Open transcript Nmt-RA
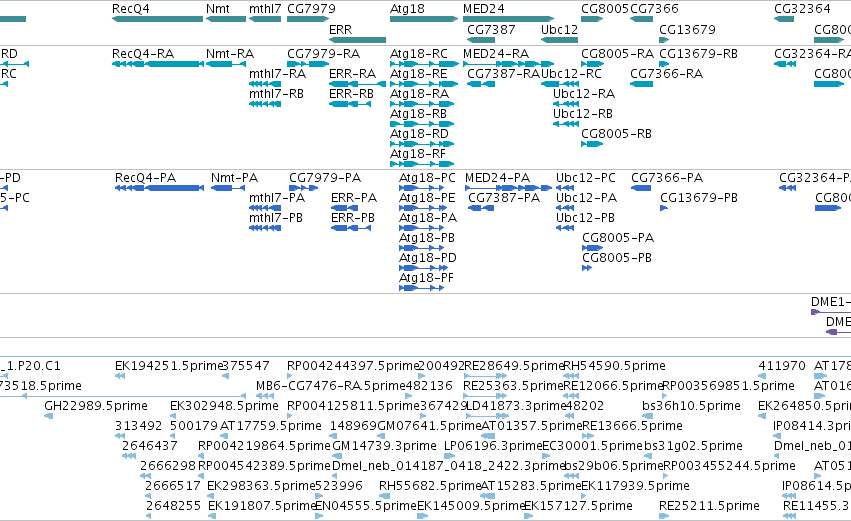The width and height of the screenshot is (851, 521). (226, 64)
